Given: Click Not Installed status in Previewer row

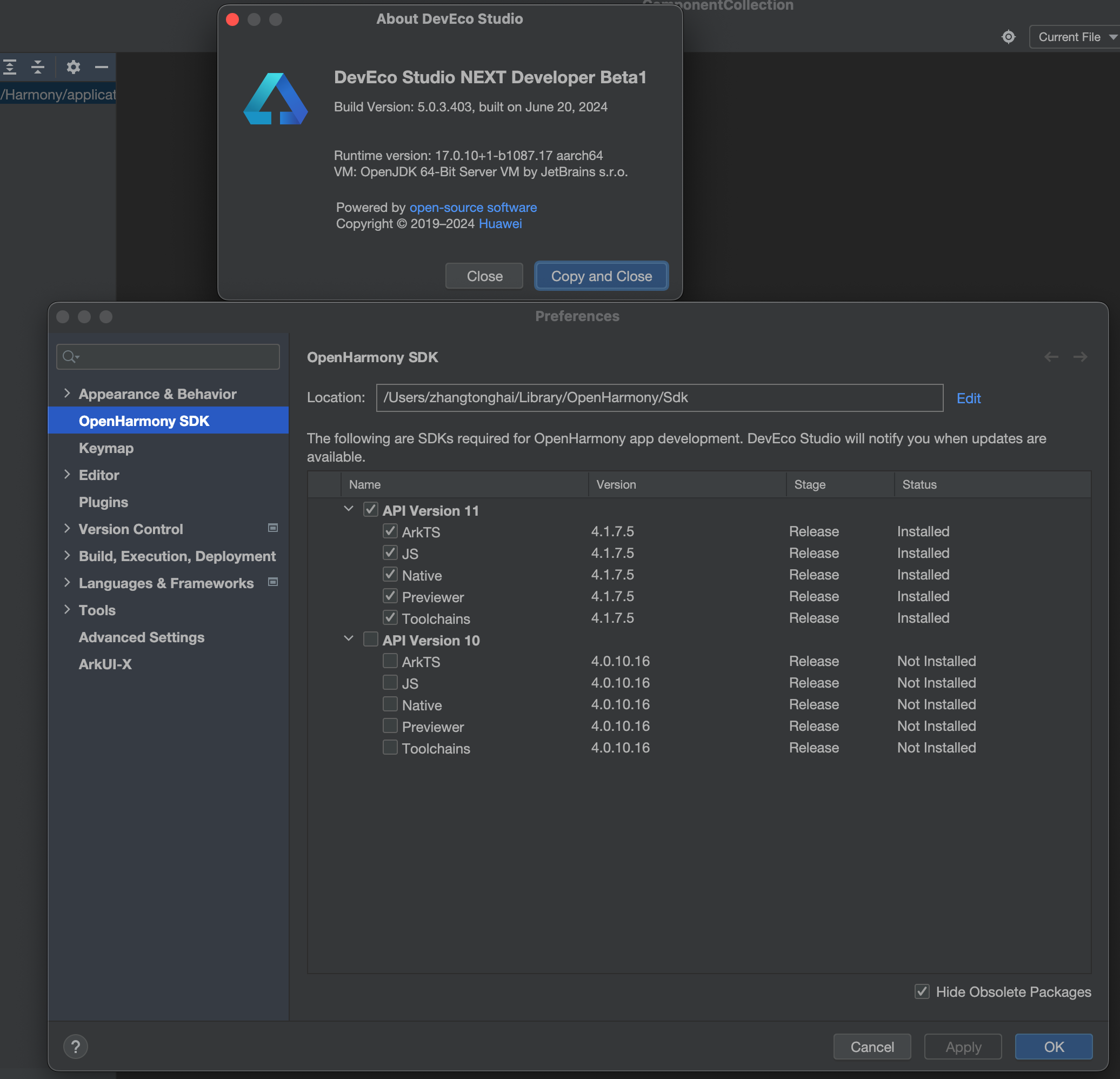Looking at the screenshot, I should point(937,726).
